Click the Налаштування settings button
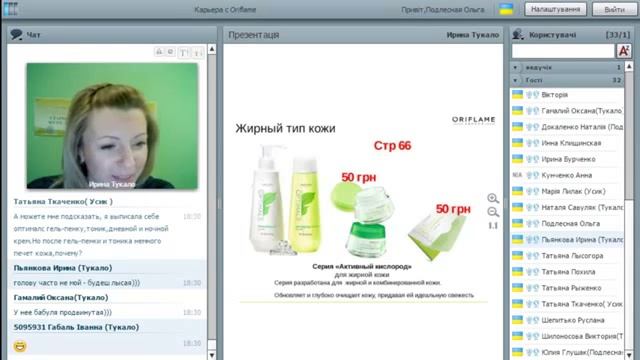640x360 pixels. pyautogui.click(x=556, y=9)
